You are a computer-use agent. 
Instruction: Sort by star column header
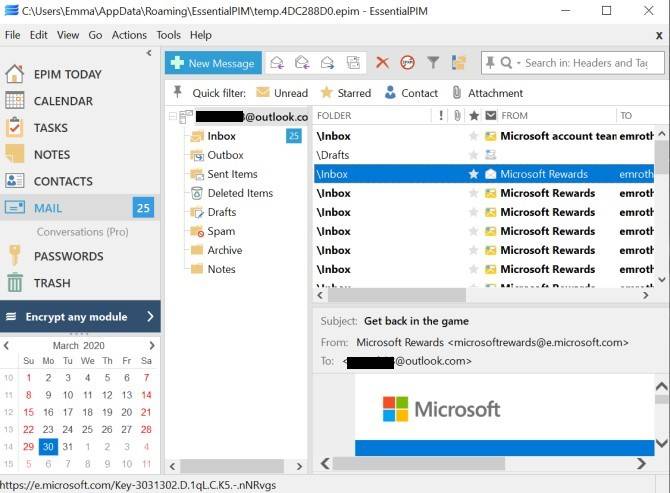(473, 115)
